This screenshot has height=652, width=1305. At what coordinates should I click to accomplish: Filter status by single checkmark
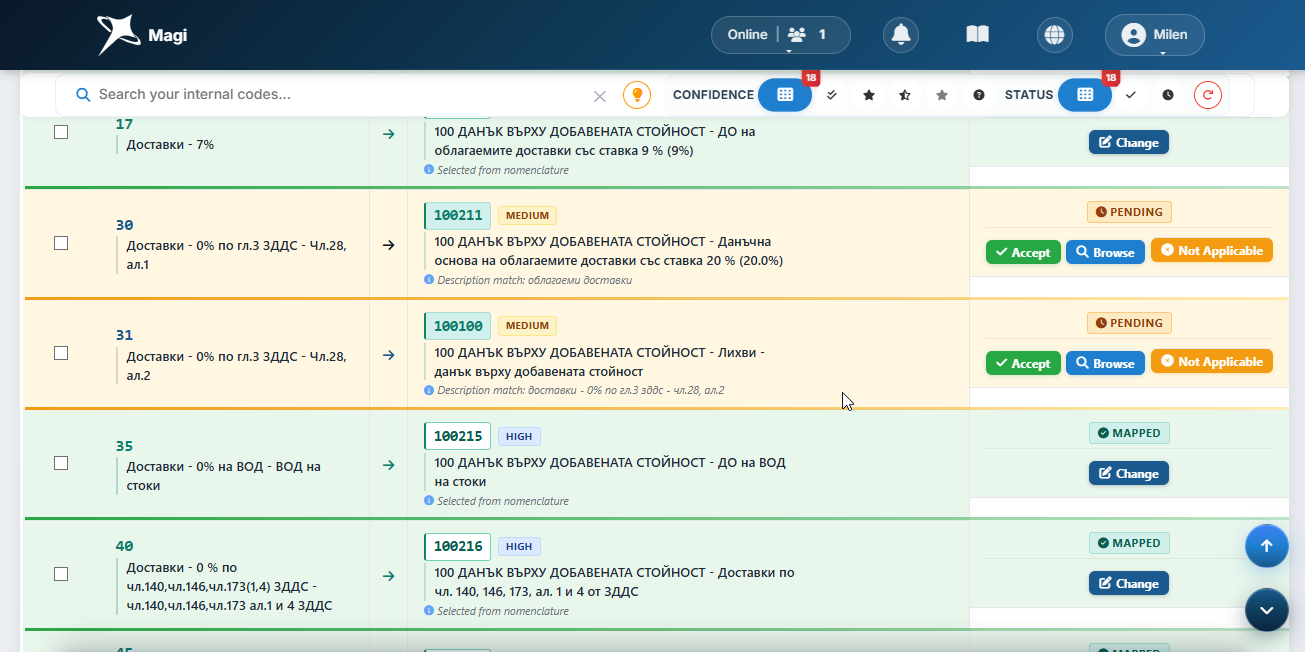point(1131,95)
